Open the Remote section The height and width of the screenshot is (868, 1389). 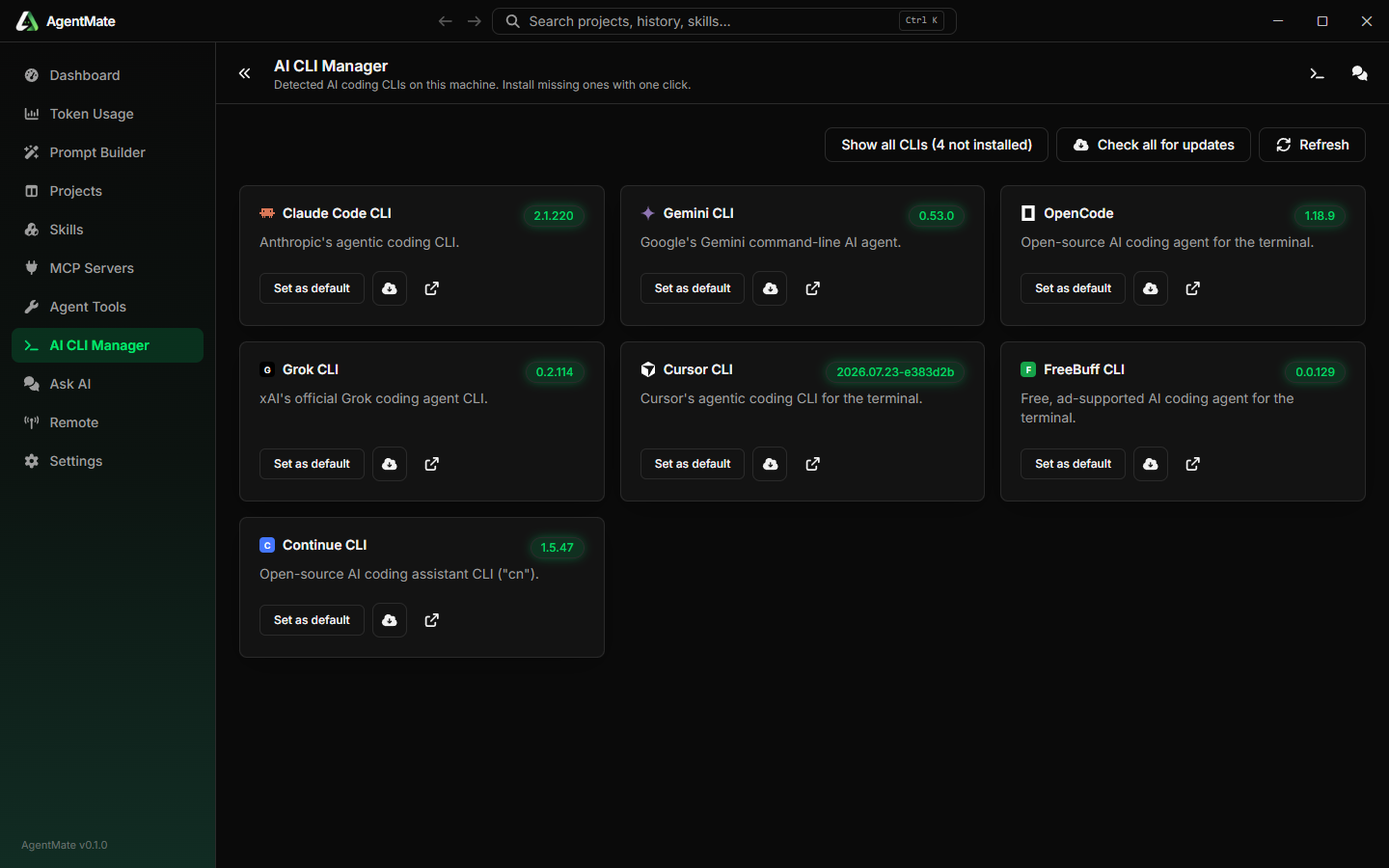click(107, 422)
